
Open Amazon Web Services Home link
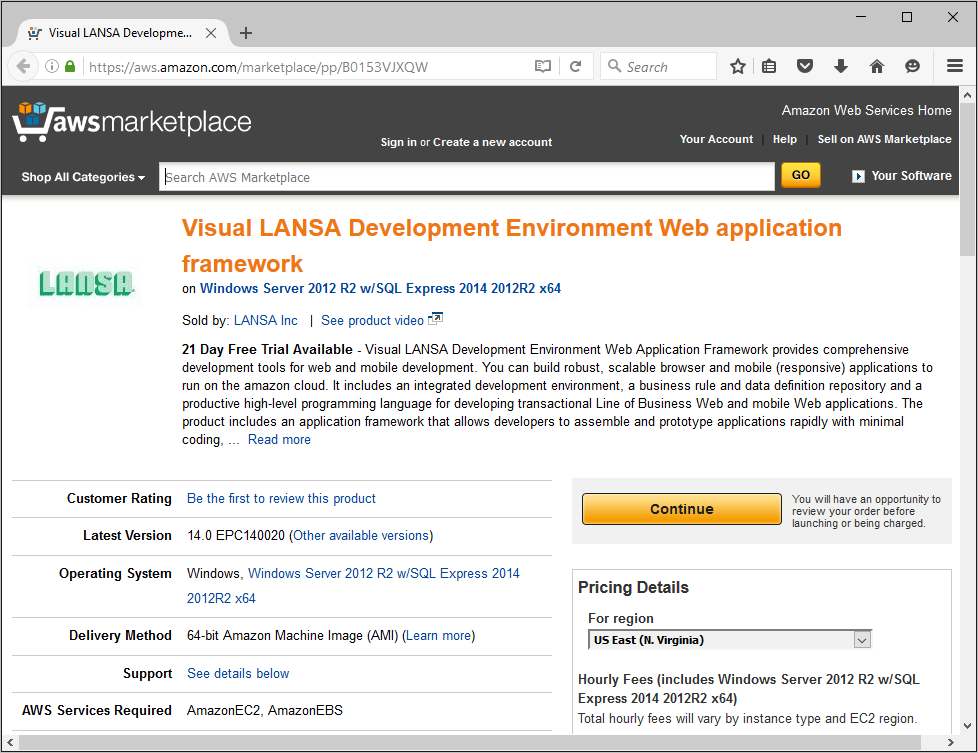(x=866, y=110)
